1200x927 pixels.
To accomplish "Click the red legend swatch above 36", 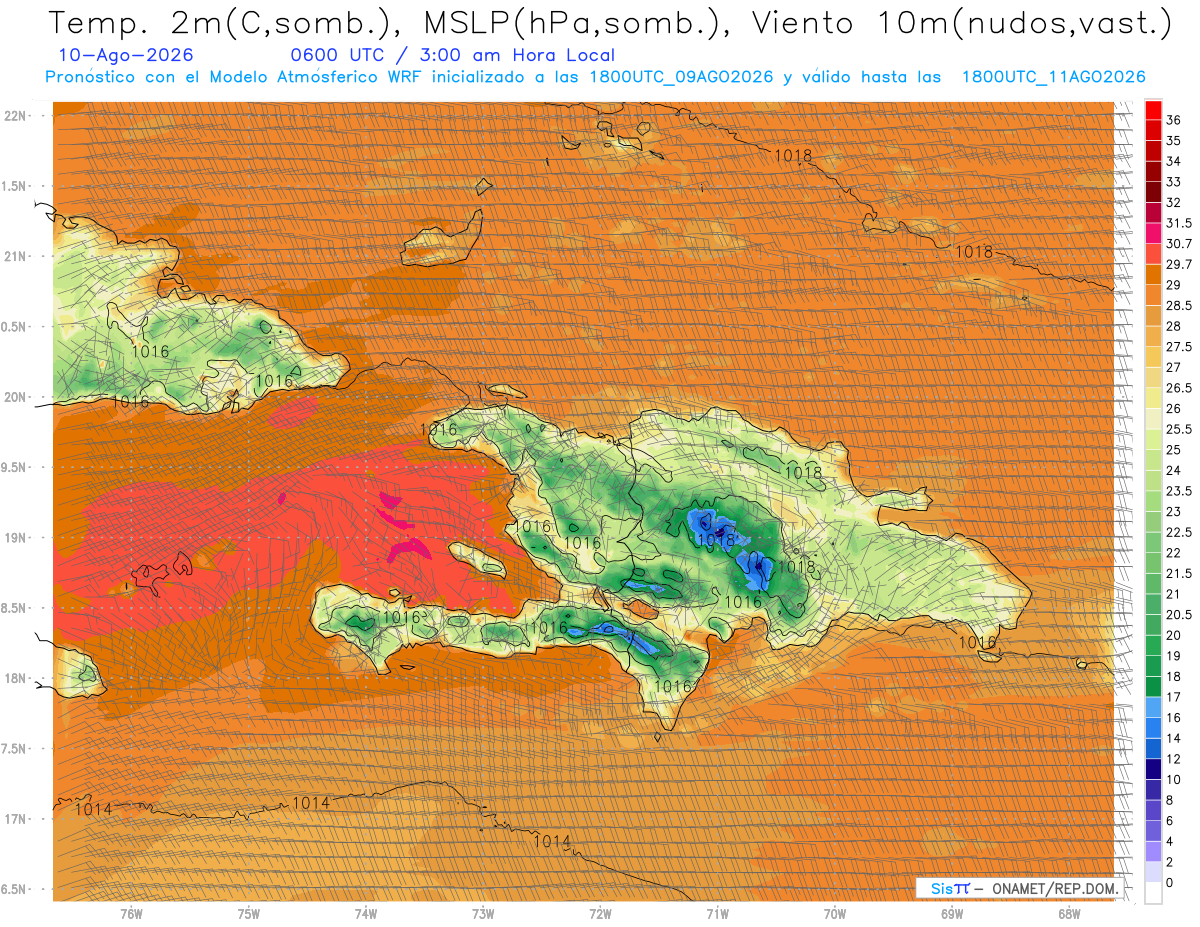I will click(x=1153, y=109).
